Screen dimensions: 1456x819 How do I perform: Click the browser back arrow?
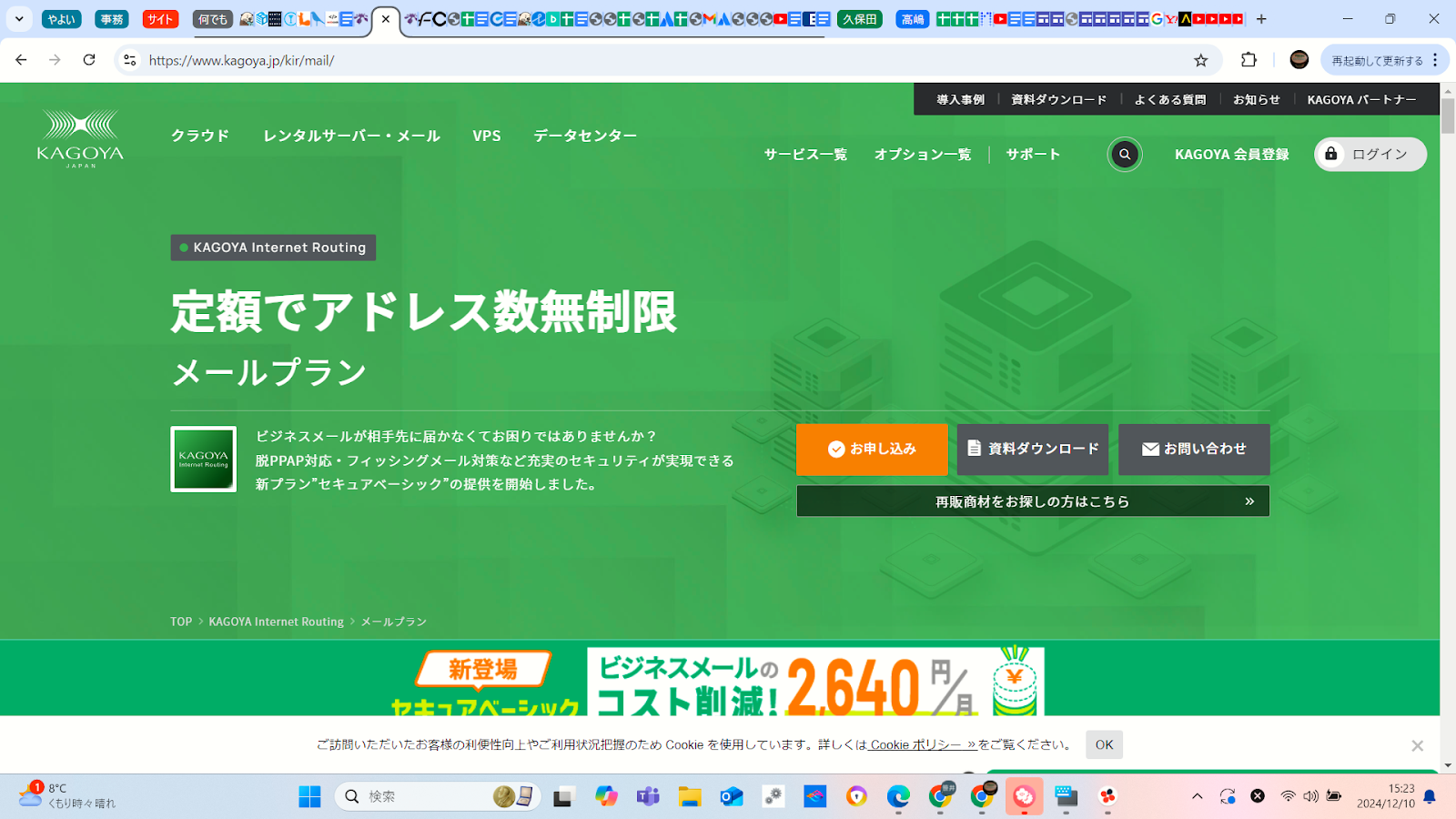[21, 60]
